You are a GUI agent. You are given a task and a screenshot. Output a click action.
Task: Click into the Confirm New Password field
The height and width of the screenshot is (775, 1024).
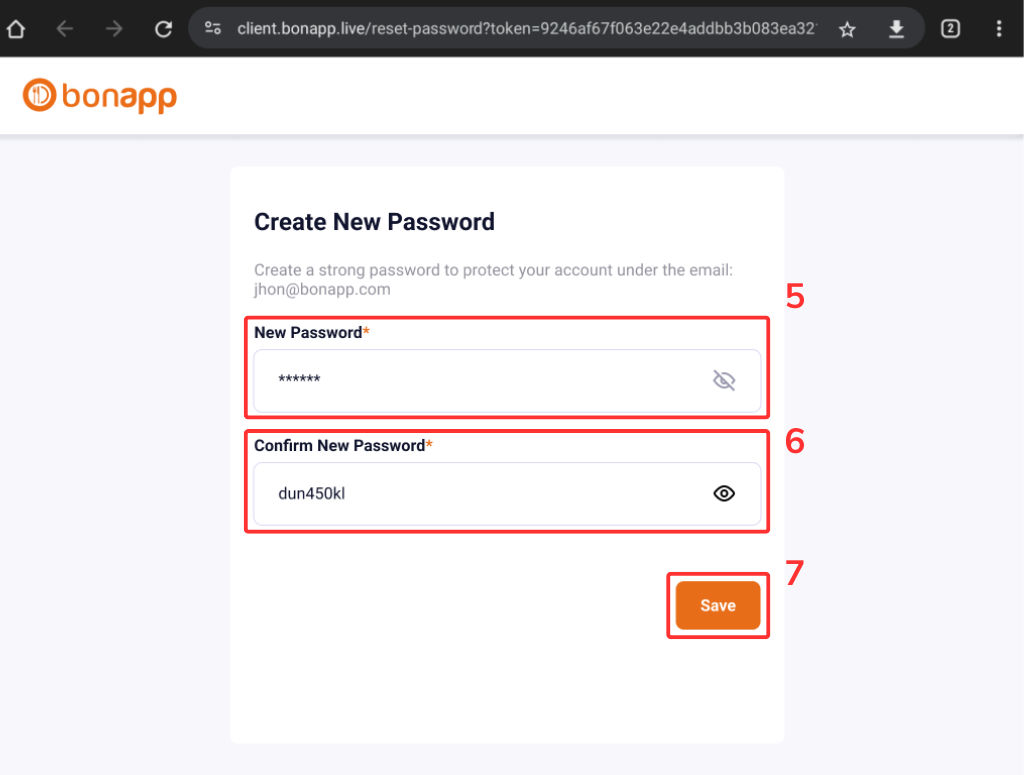(x=480, y=493)
